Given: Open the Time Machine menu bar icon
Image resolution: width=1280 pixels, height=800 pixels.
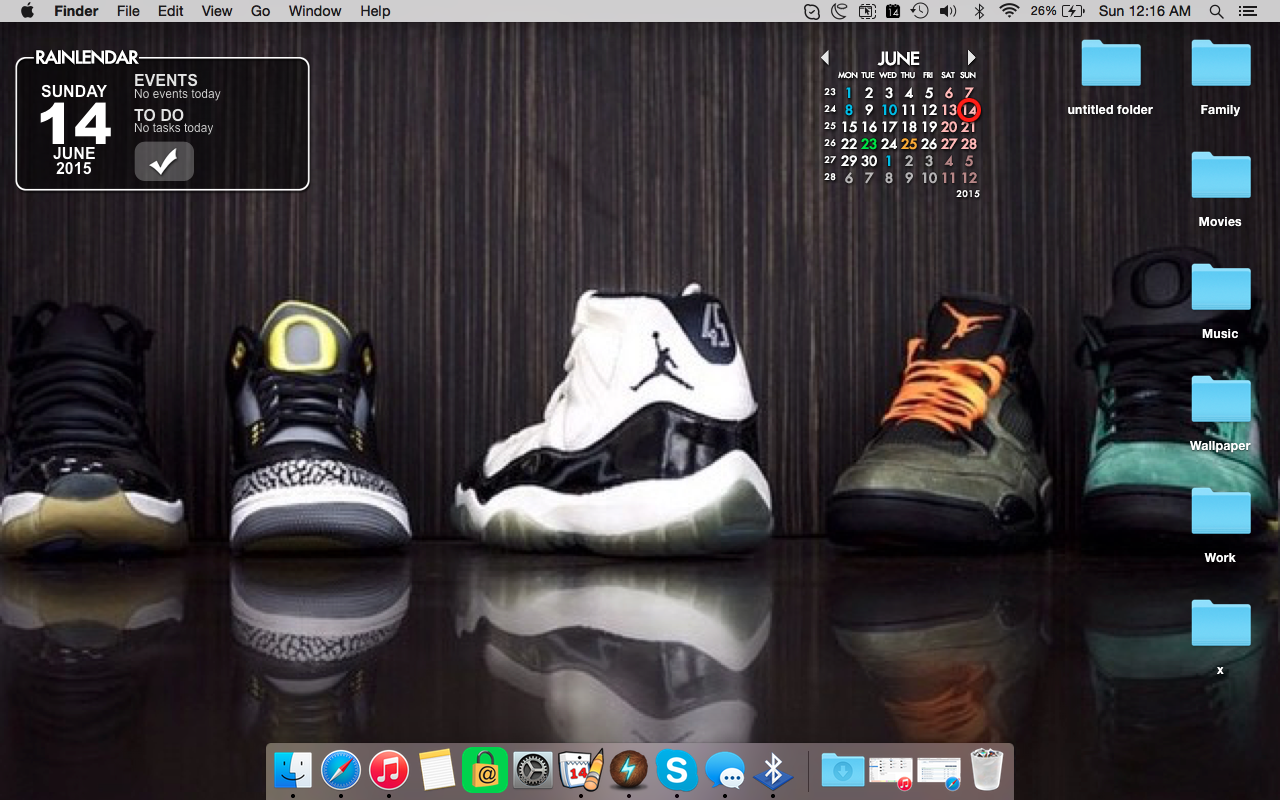Looking at the screenshot, I should click(x=919, y=11).
